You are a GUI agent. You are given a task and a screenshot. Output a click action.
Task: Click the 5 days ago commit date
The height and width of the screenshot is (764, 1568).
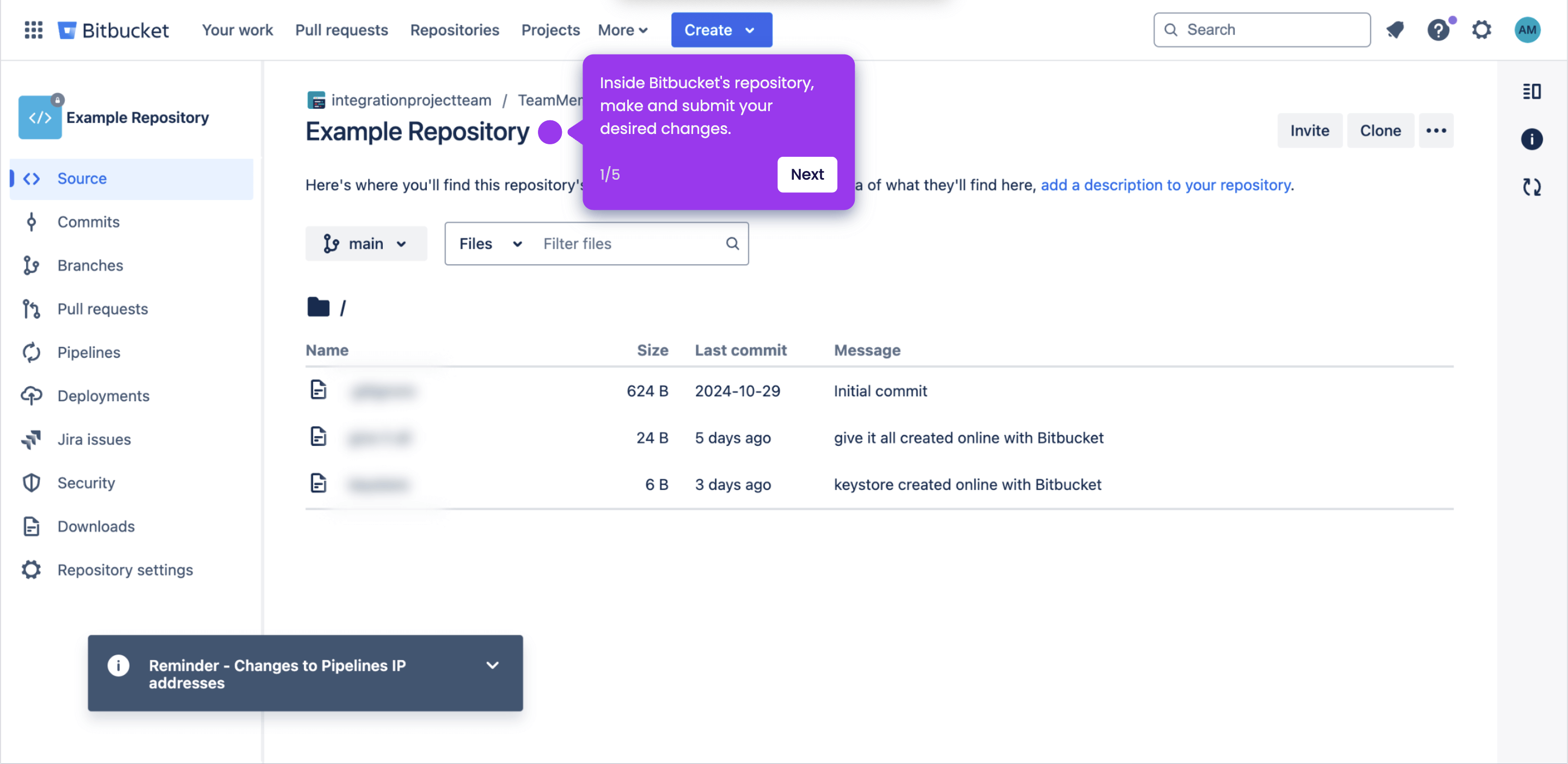coord(733,438)
